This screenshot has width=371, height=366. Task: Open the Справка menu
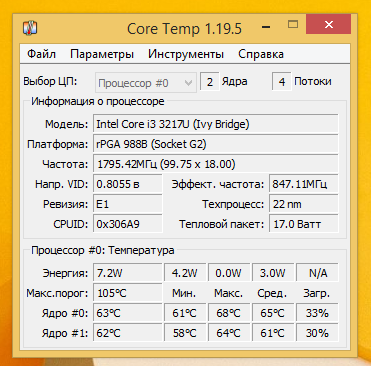(x=261, y=54)
